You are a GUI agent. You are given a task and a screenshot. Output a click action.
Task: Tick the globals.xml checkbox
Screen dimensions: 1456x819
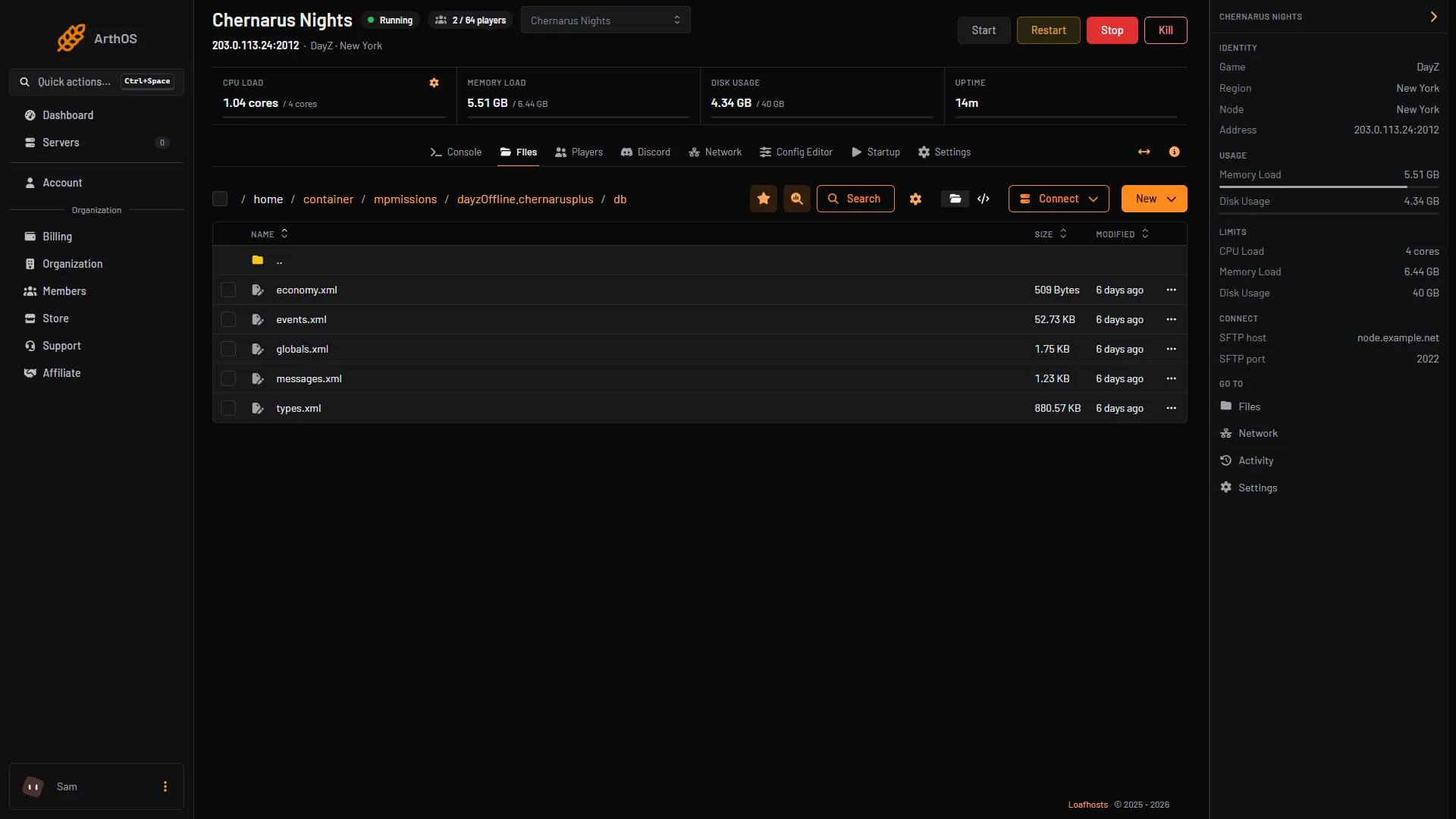click(x=228, y=349)
